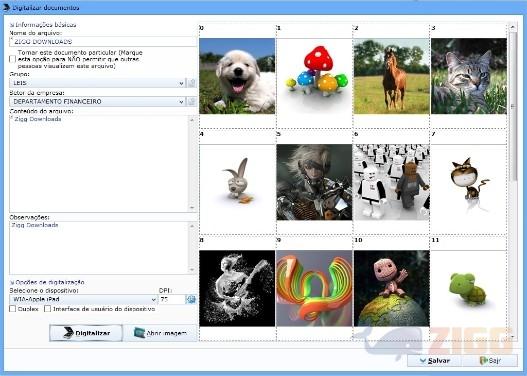Select the brown horse thumbnail 2
Image resolution: width=527 pixels, height=376 pixels.
click(x=392, y=76)
